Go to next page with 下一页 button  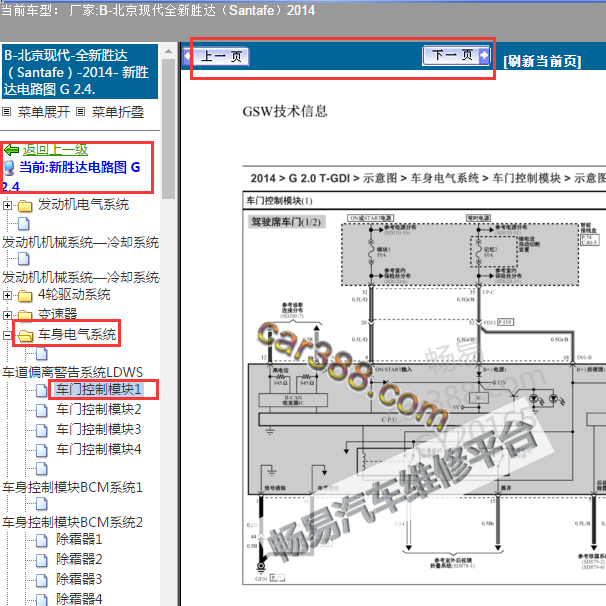coord(456,55)
